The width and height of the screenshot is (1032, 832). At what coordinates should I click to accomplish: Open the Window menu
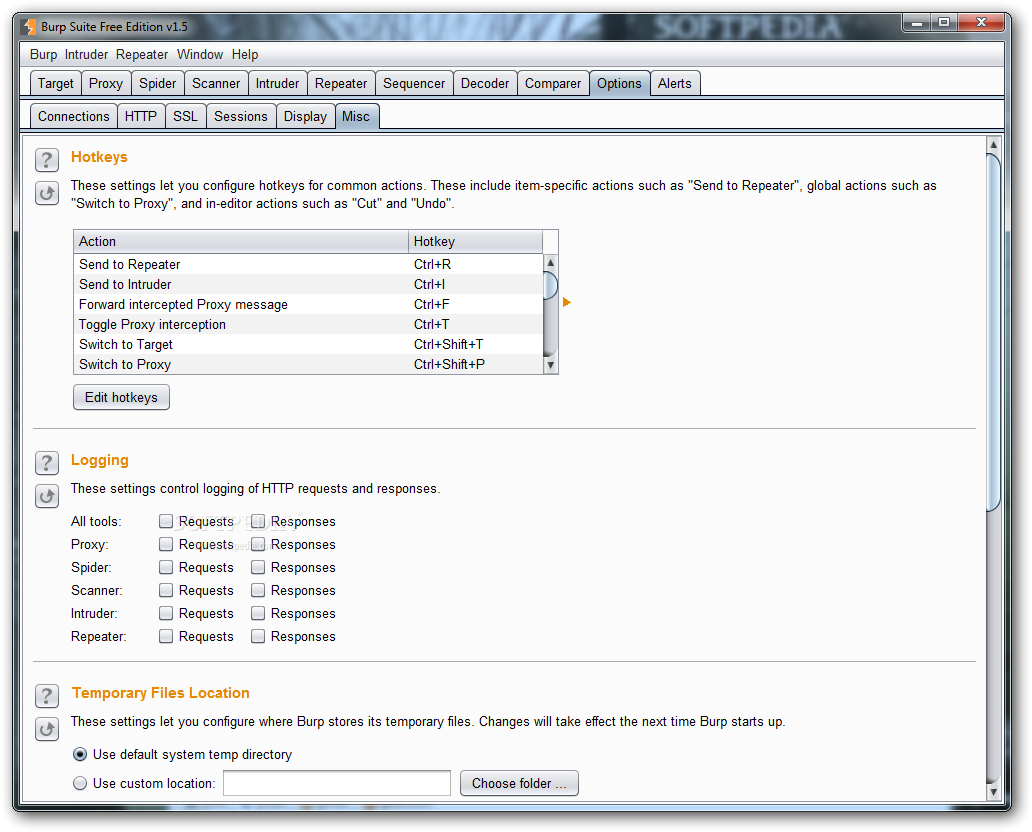[x=200, y=55]
